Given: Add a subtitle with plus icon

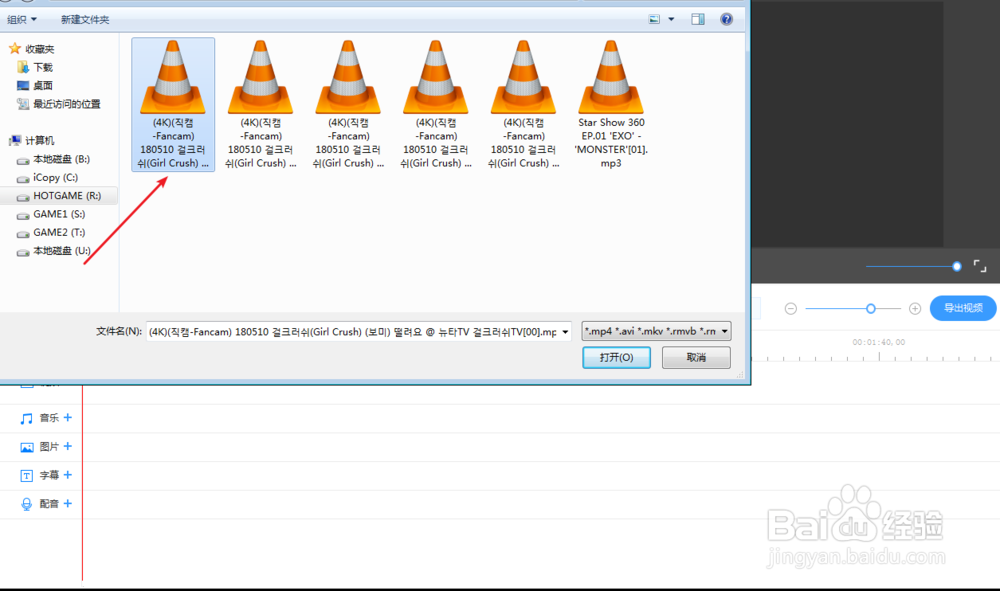Looking at the screenshot, I should click(x=68, y=475).
